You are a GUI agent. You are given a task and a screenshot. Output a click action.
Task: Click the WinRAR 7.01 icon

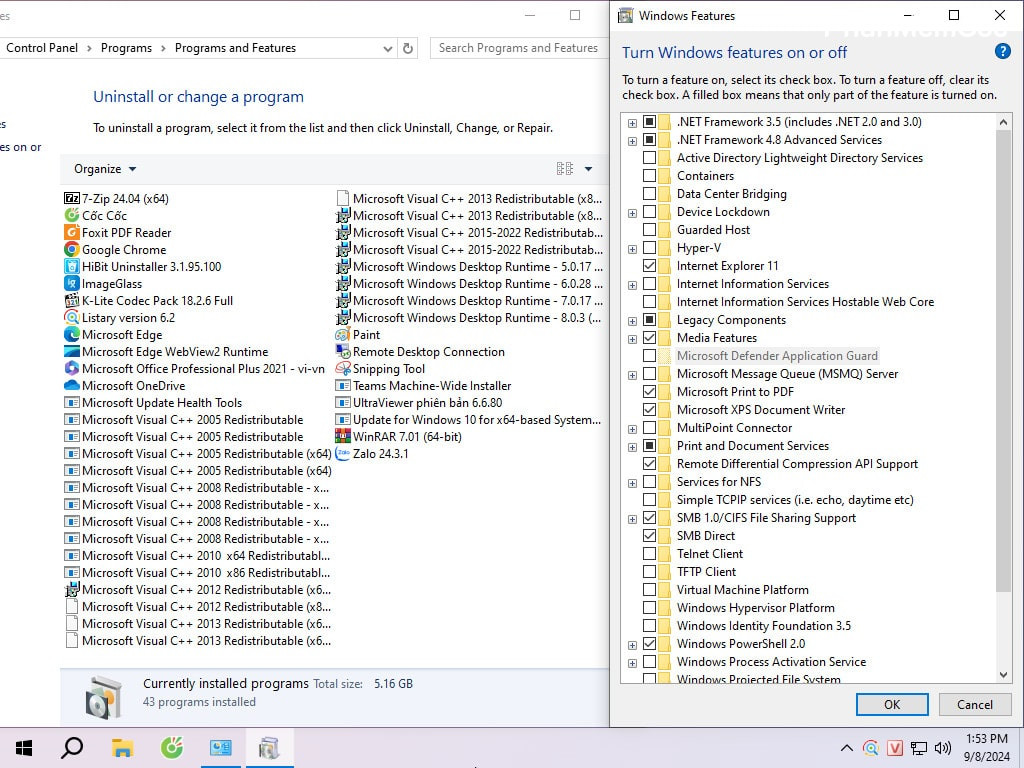tap(343, 437)
